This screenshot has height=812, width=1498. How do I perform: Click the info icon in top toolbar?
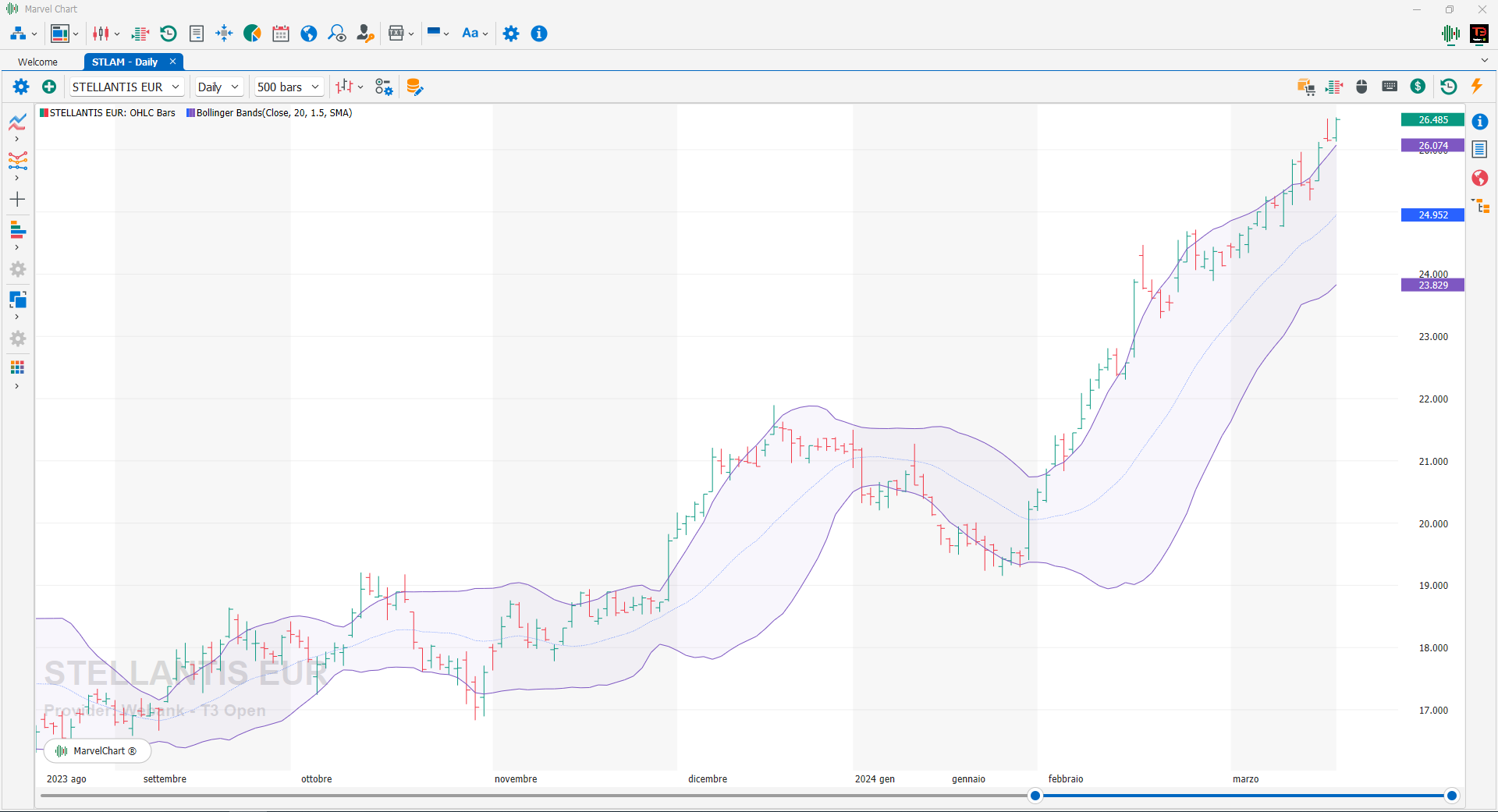pos(539,34)
